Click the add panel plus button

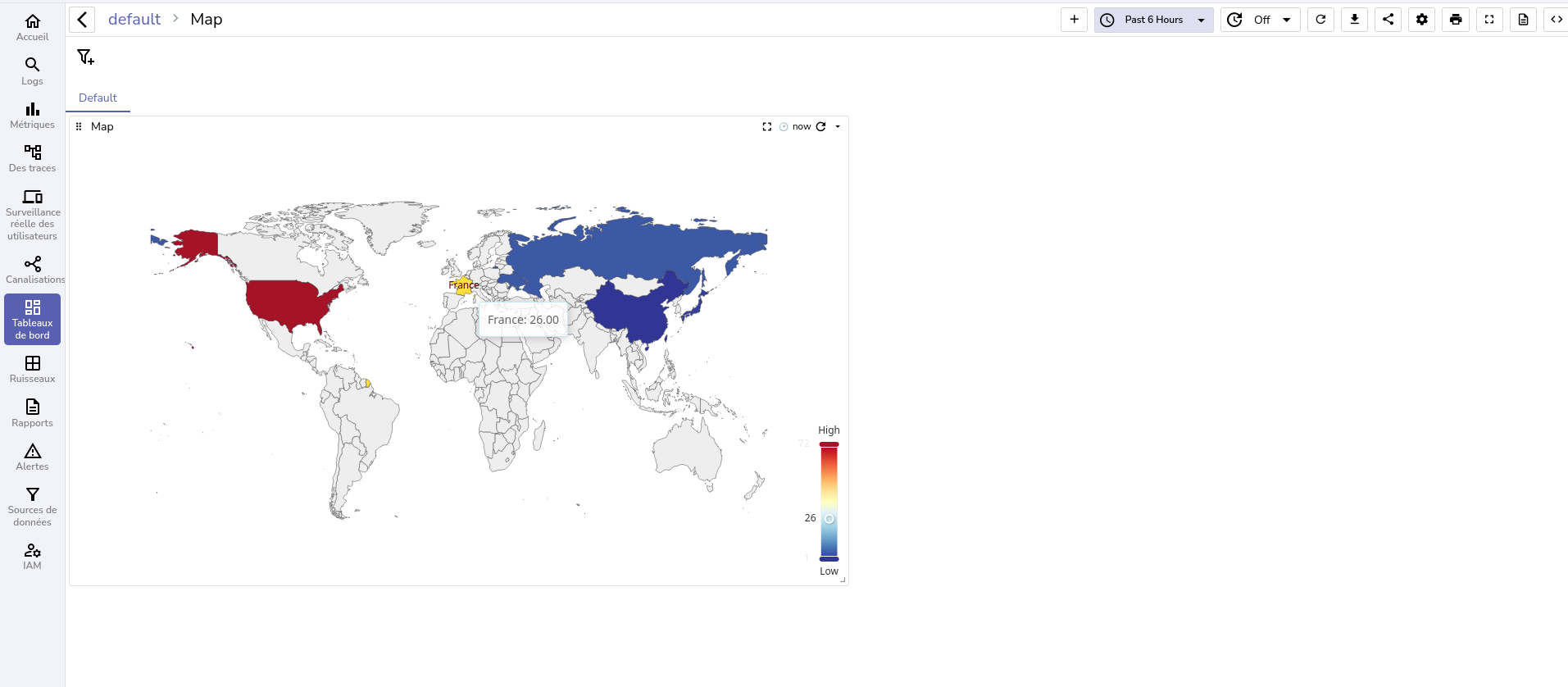pos(1074,20)
